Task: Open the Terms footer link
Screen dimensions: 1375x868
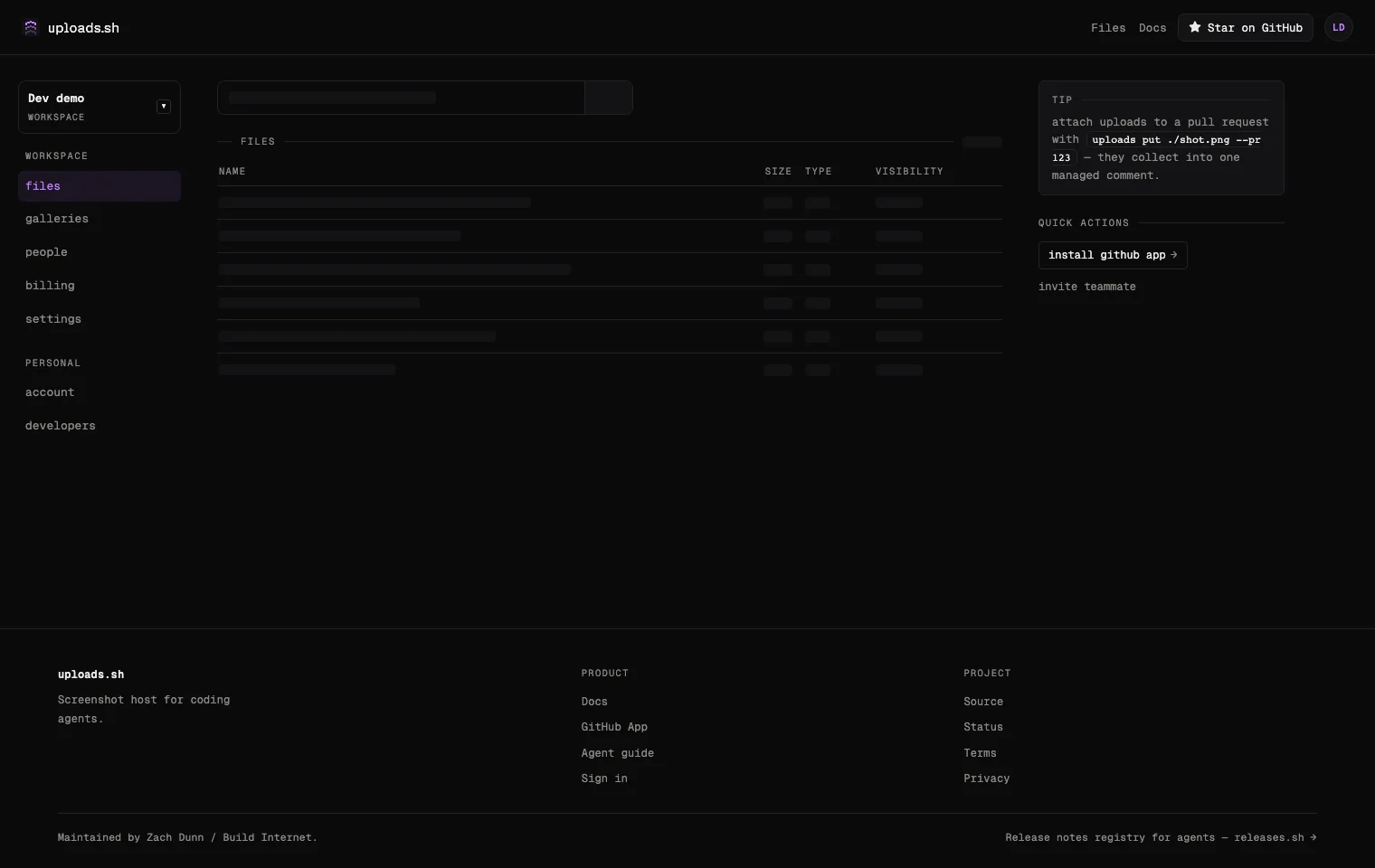Action: pyautogui.click(x=980, y=753)
